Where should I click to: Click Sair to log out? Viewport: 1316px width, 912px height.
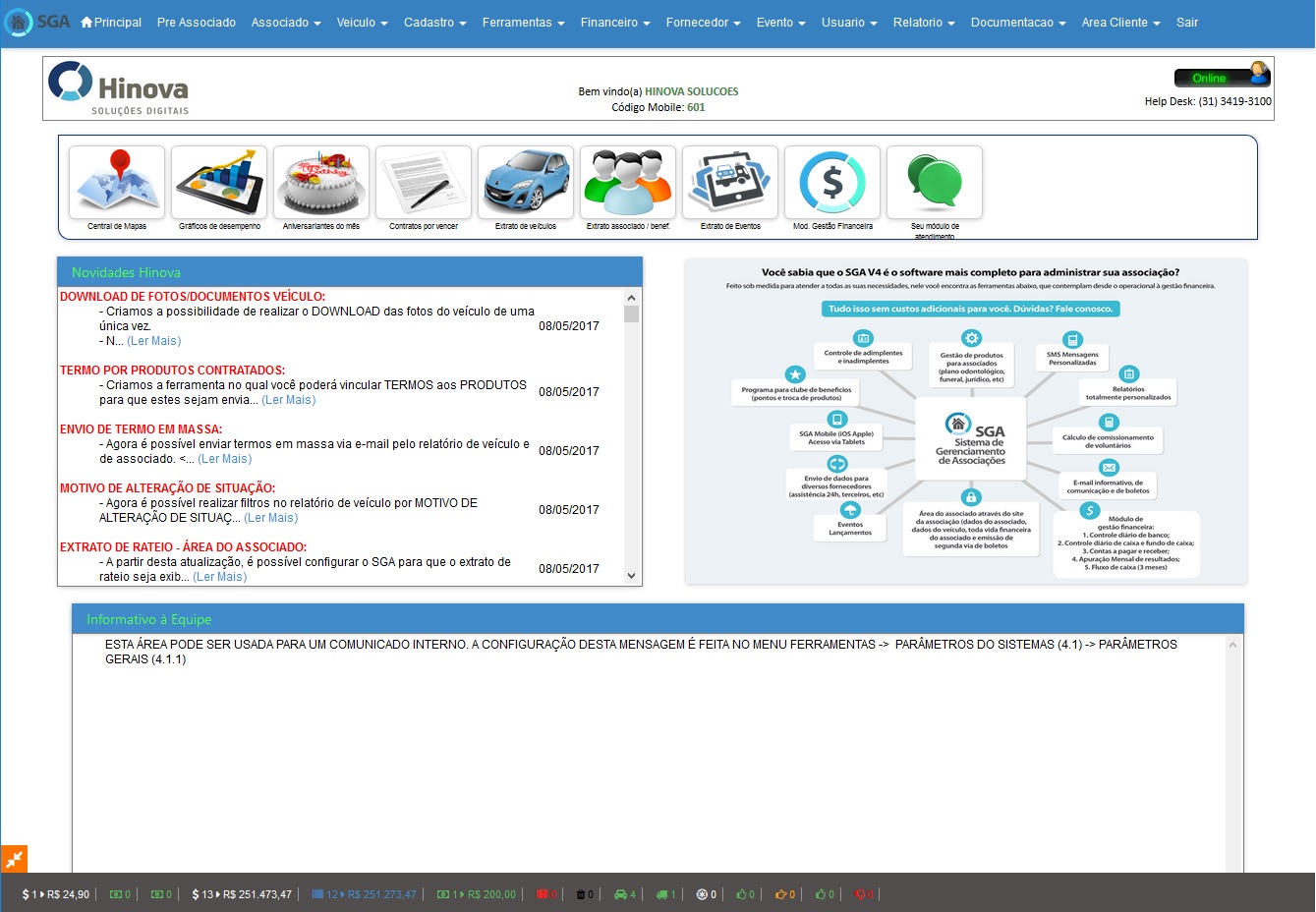[x=1187, y=23]
